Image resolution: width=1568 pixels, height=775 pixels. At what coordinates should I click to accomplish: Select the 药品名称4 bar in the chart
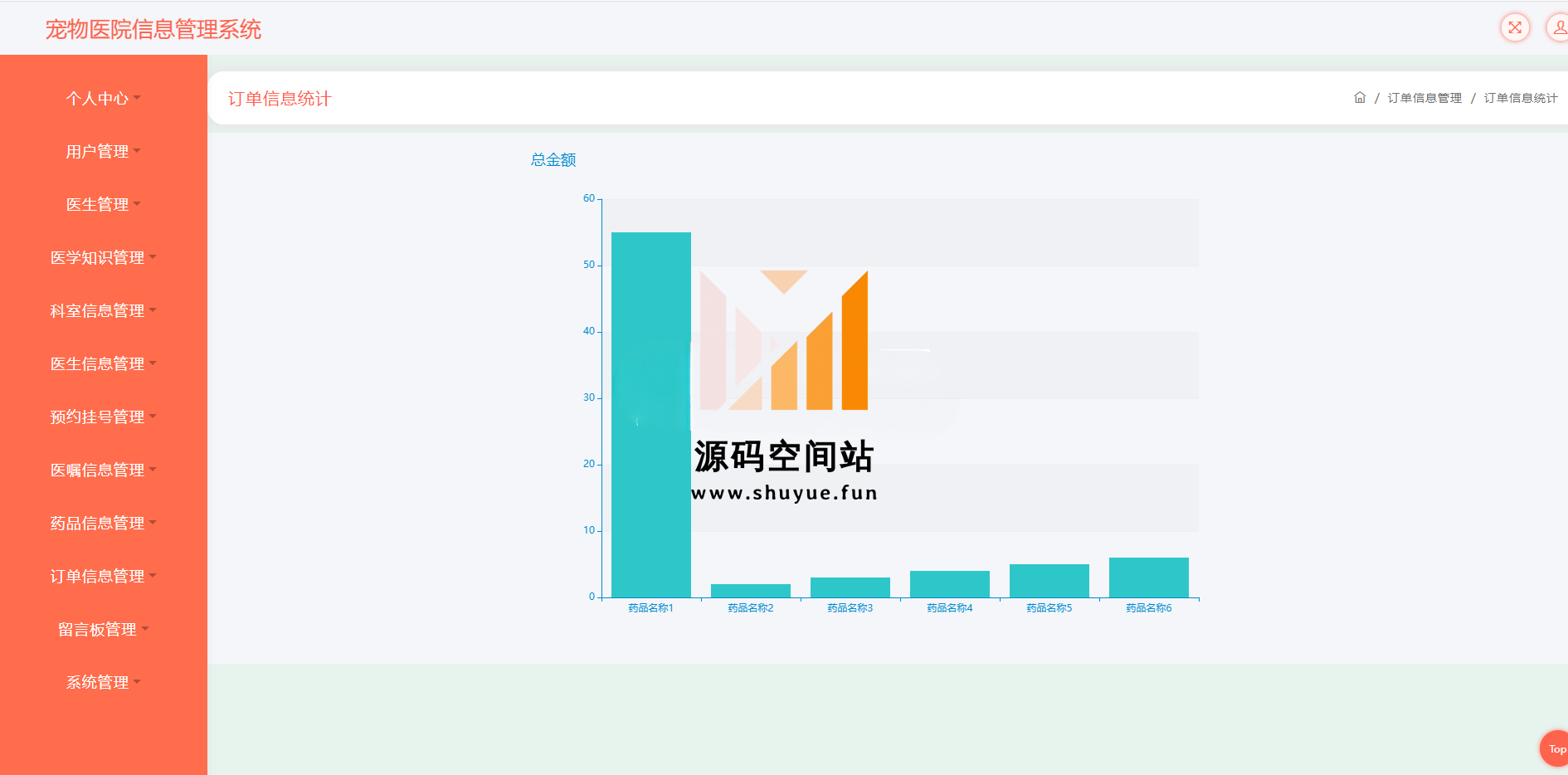tap(950, 584)
